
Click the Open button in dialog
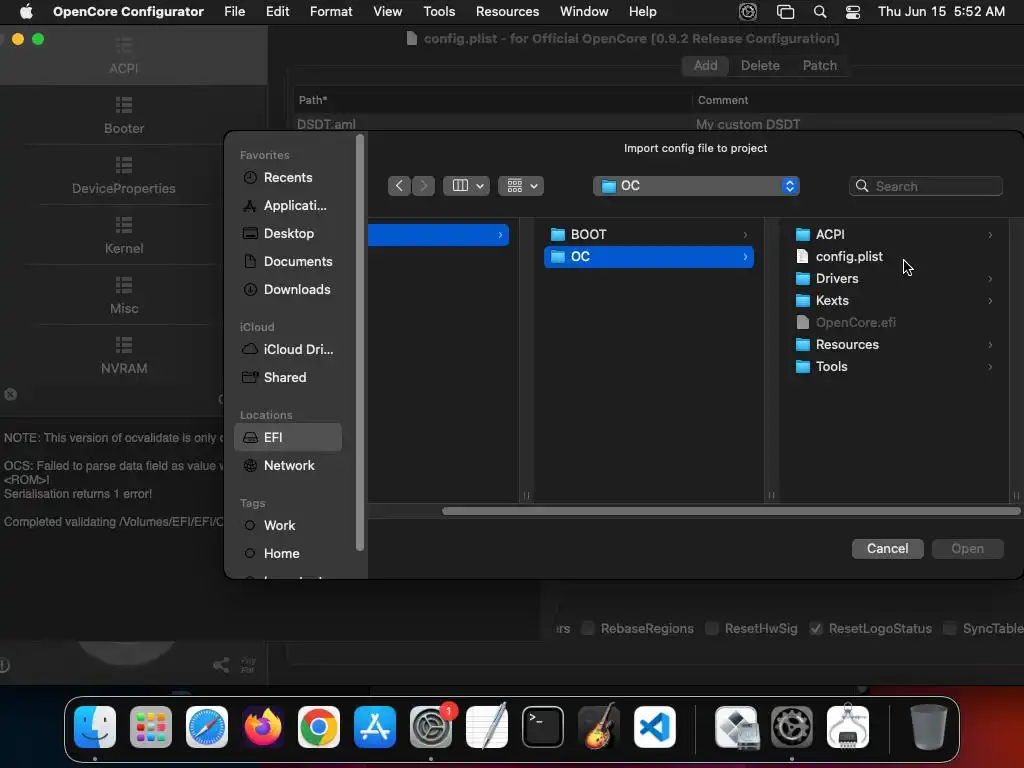[967, 549]
